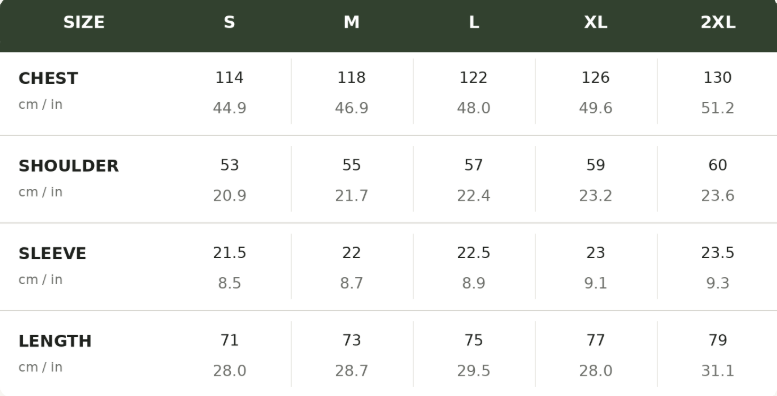Click the SLEEVE row label
Image resolution: width=777 pixels, height=396 pixels.
(52, 253)
